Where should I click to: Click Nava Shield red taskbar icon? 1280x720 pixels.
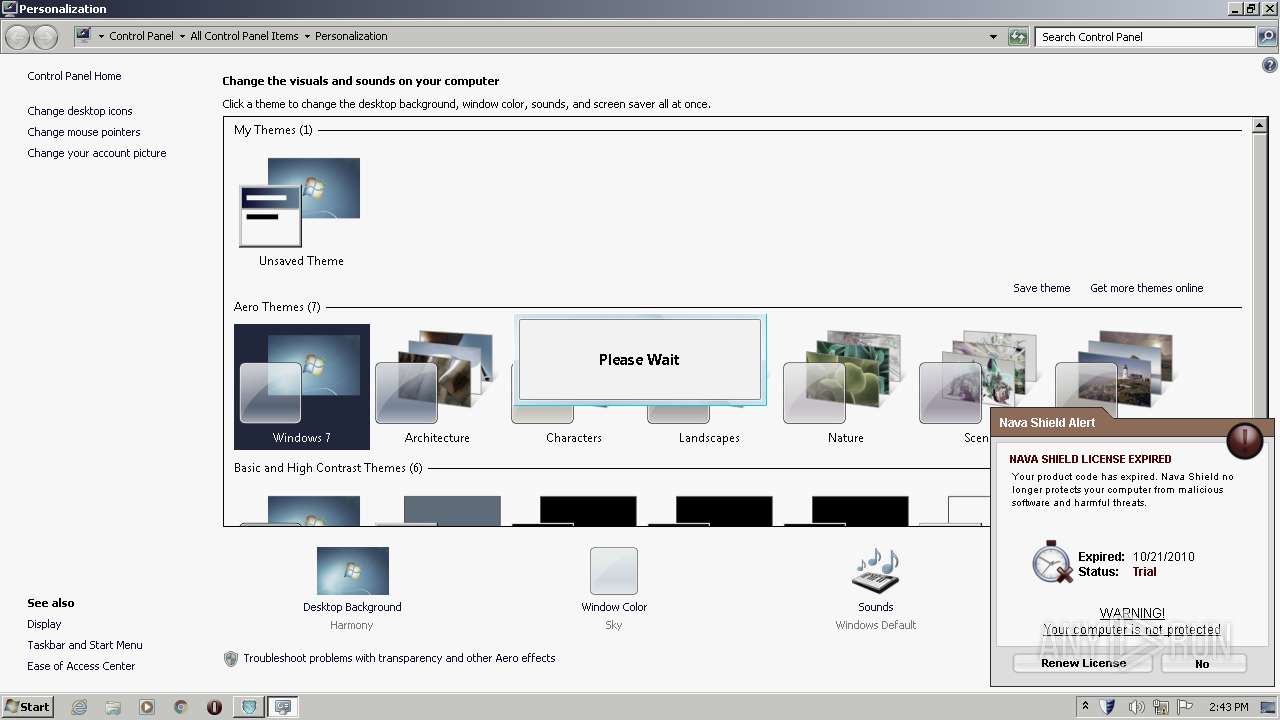pos(214,707)
